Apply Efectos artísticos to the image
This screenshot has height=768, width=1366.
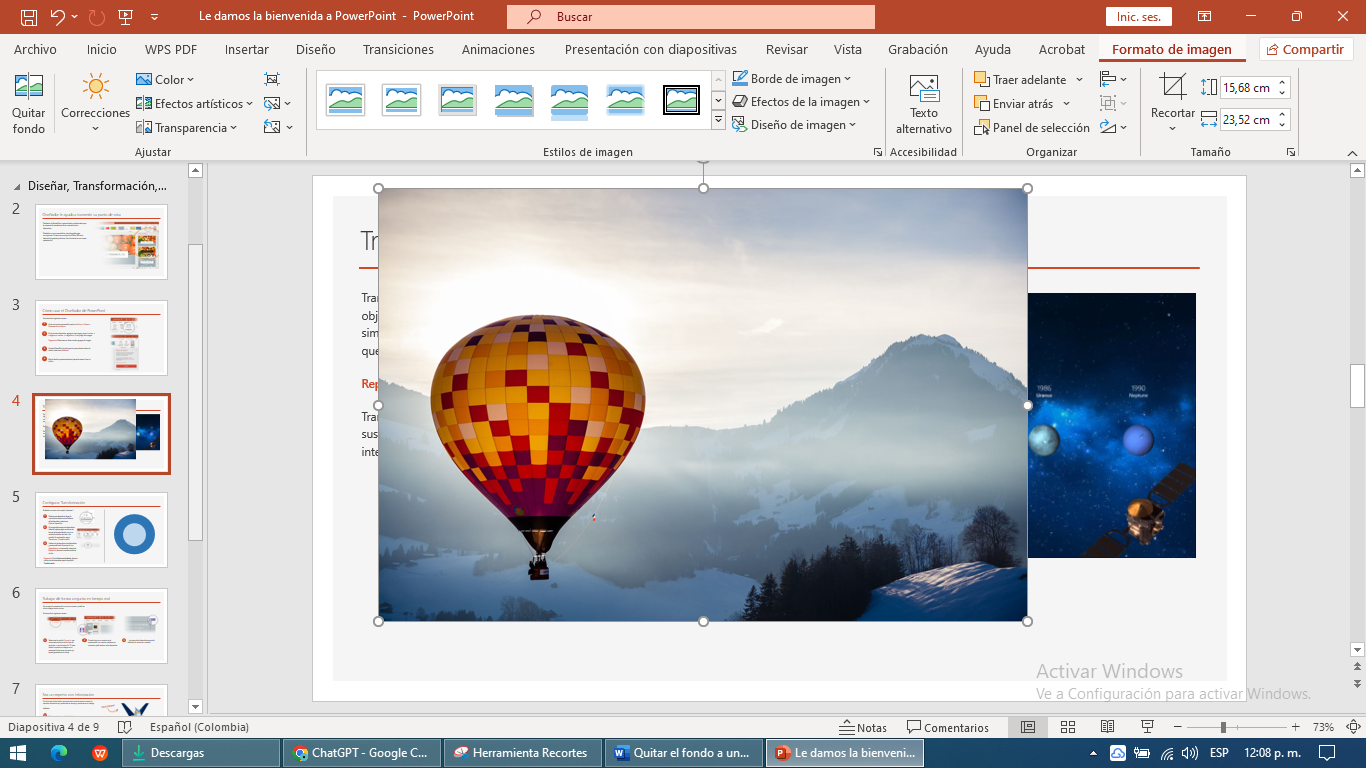coord(197,103)
